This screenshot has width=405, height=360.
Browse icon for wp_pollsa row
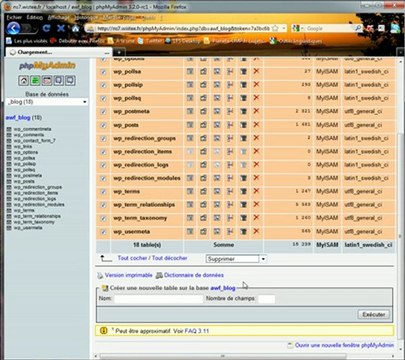click(x=190, y=71)
